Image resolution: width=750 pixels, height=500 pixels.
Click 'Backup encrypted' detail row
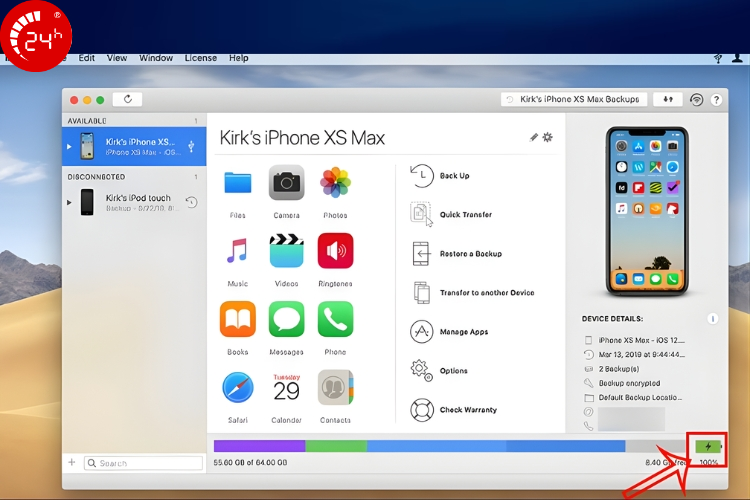[622, 383]
